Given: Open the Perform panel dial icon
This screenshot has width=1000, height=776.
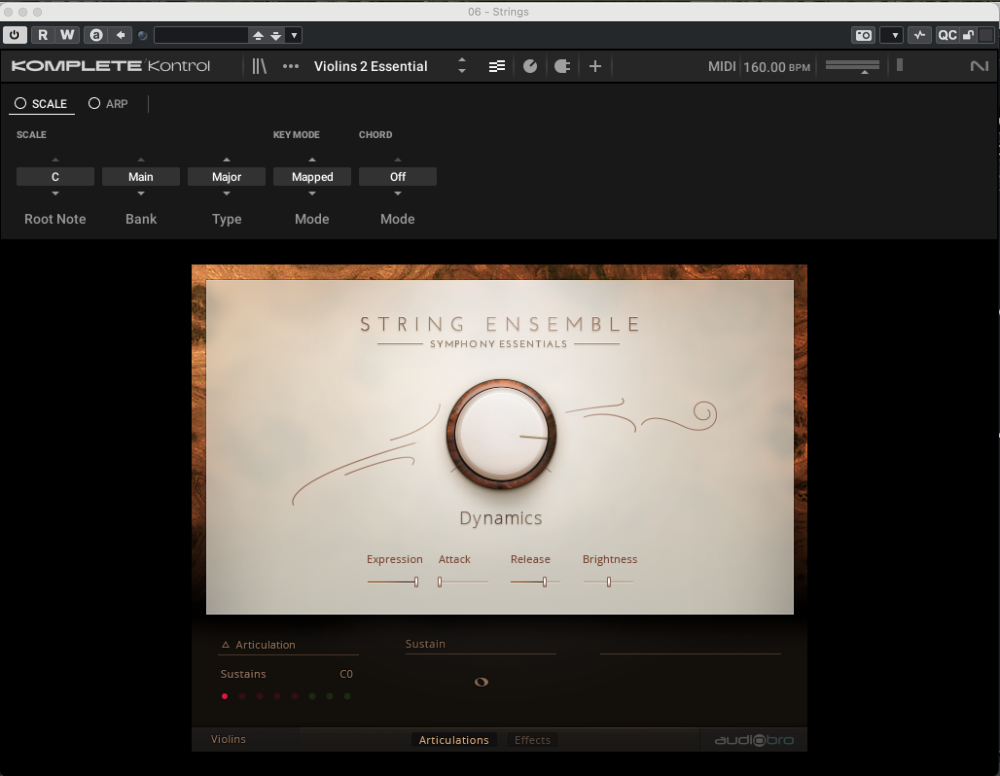Looking at the screenshot, I should coord(530,66).
